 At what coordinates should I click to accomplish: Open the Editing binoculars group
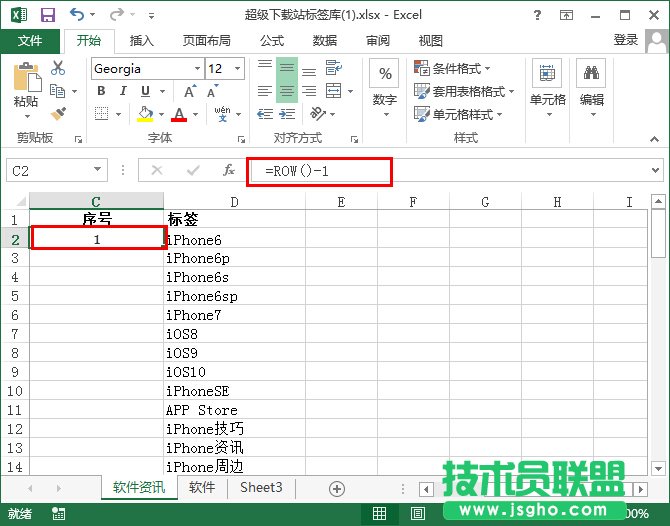click(591, 85)
